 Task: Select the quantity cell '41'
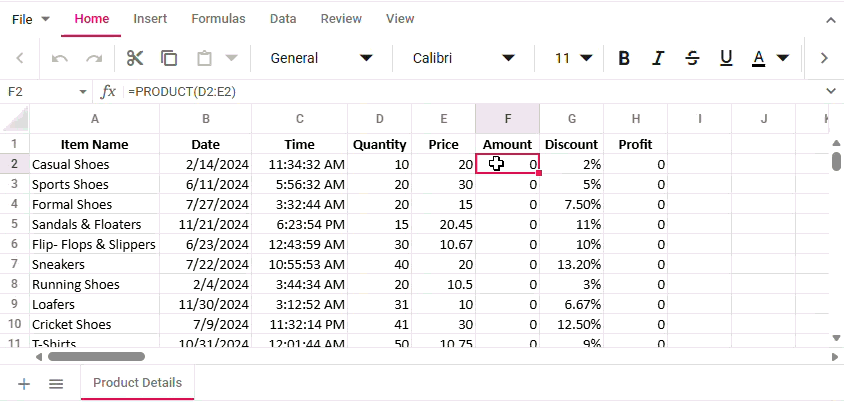[x=379, y=324]
